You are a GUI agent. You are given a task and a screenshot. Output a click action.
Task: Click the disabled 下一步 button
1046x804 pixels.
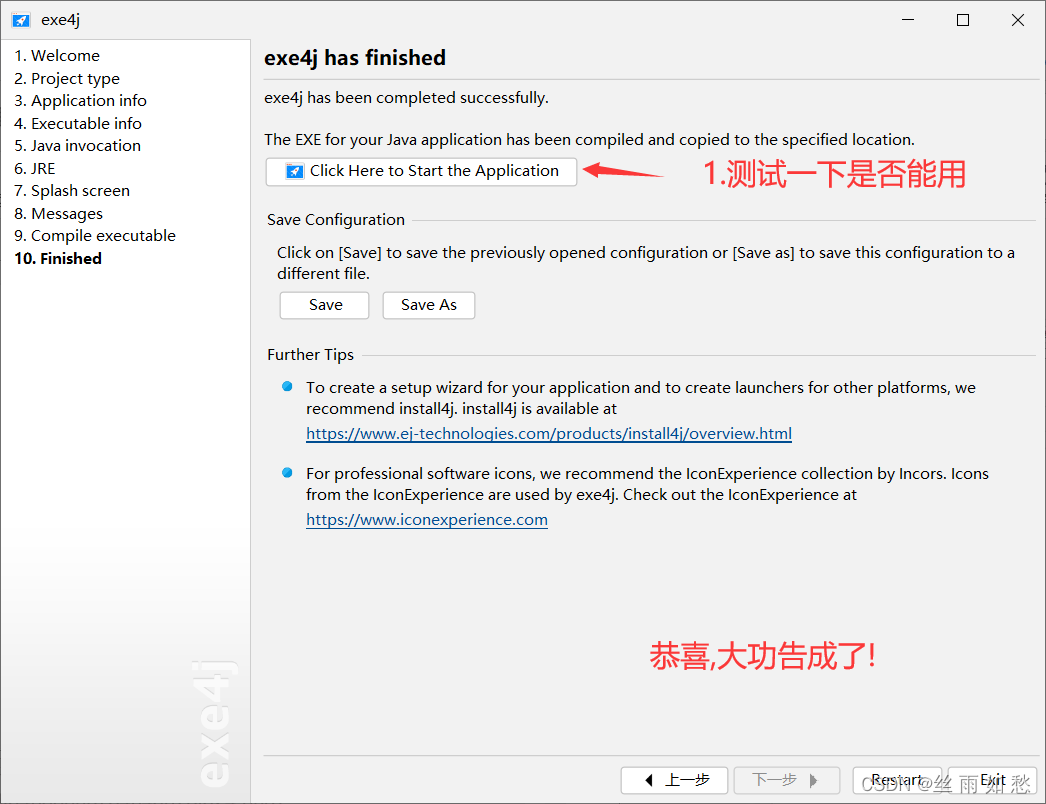tap(787, 780)
